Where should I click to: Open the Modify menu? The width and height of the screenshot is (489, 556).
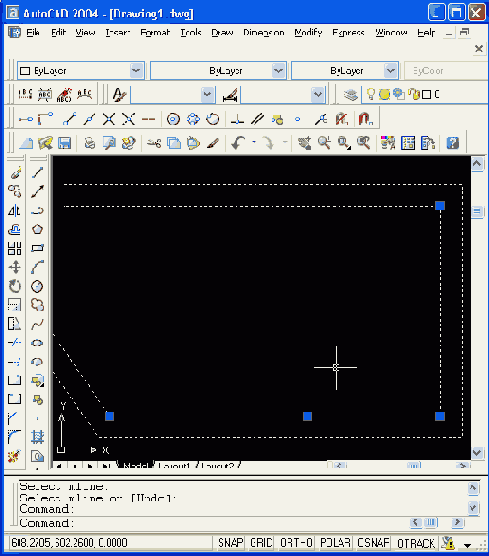[308, 32]
